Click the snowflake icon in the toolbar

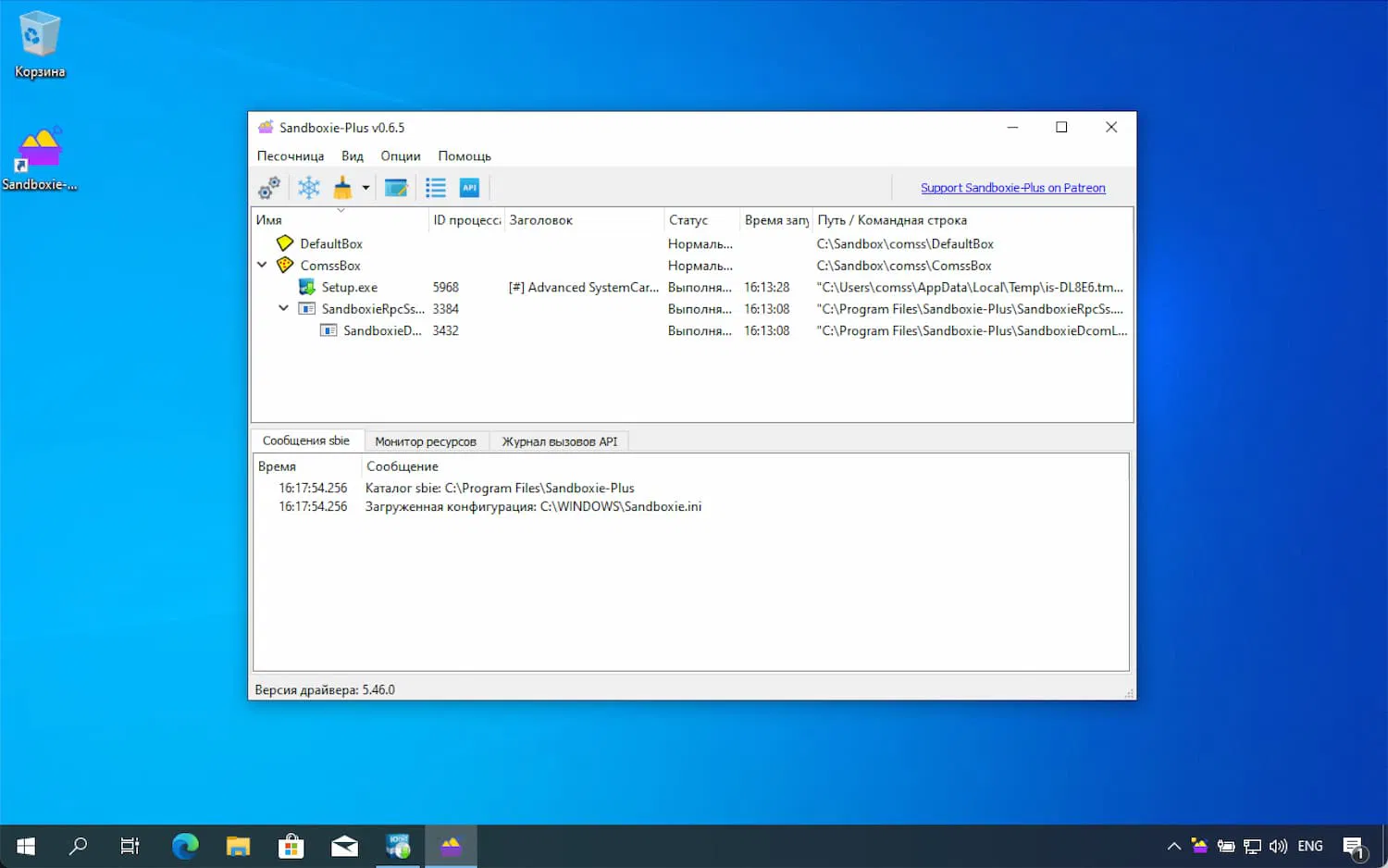pyautogui.click(x=309, y=188)
